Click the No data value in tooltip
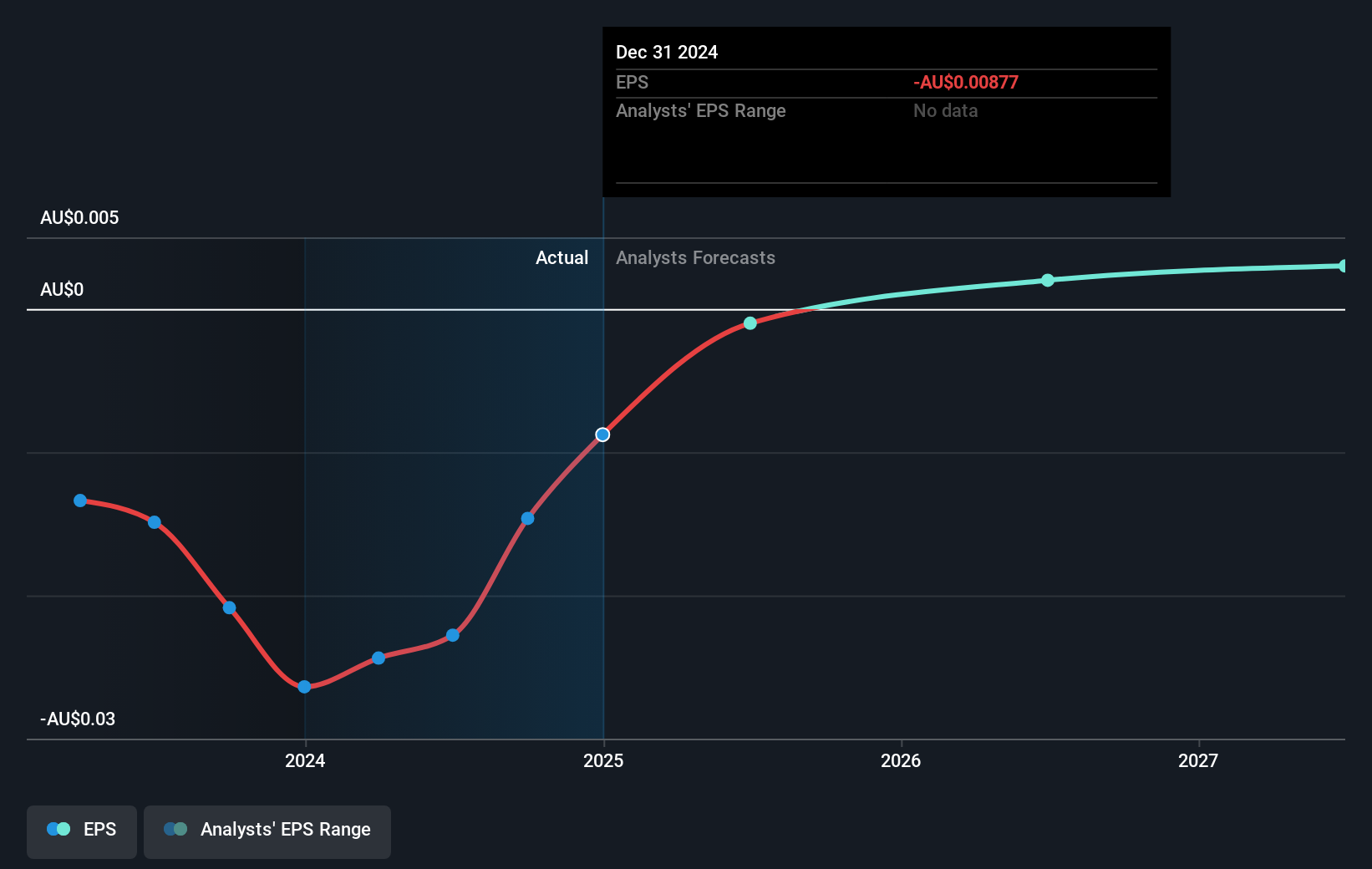This screenshot has width=1372, height=869. point(945,110)
